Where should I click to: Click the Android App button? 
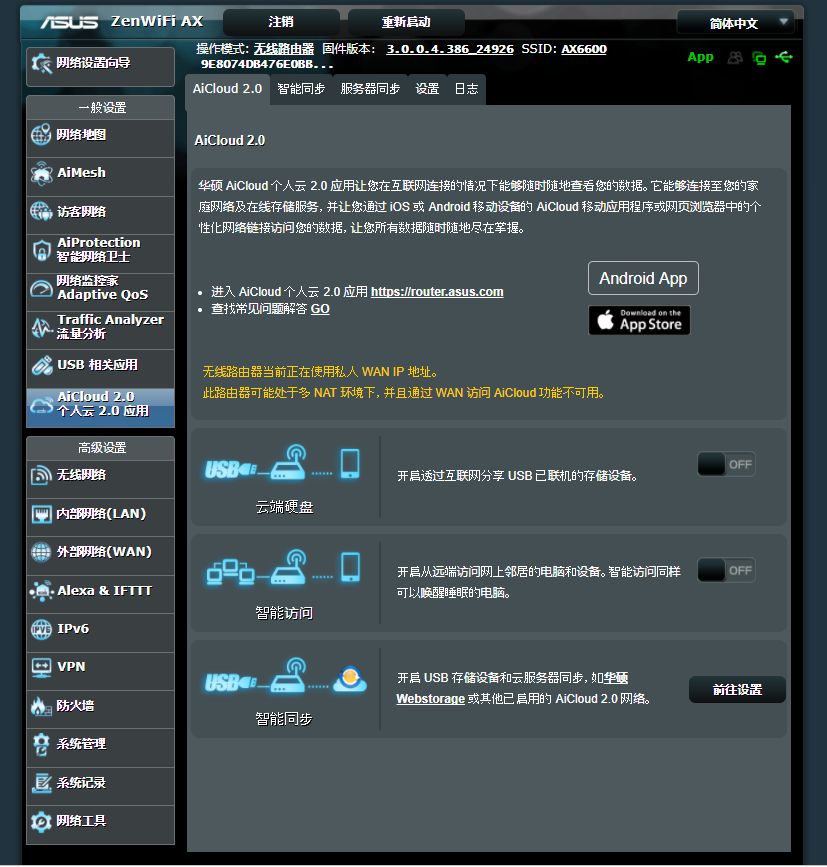[643, 278]
